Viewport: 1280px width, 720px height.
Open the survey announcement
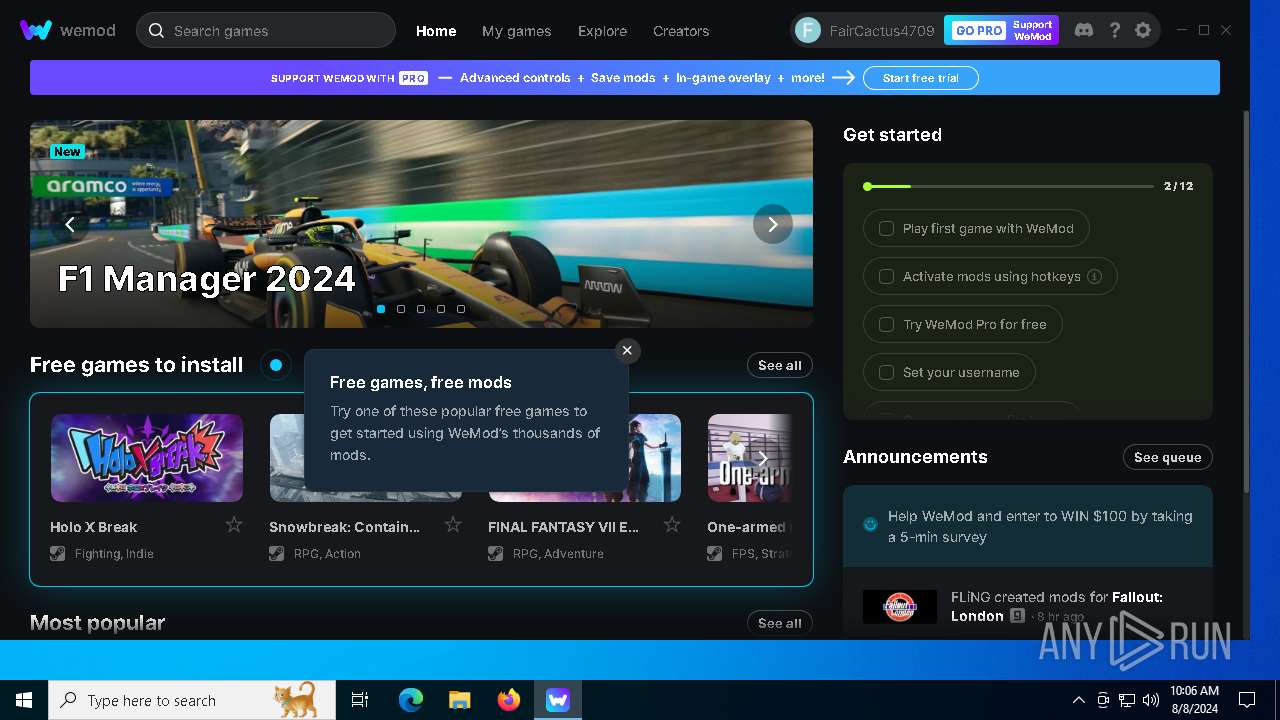pos(1028,526)
